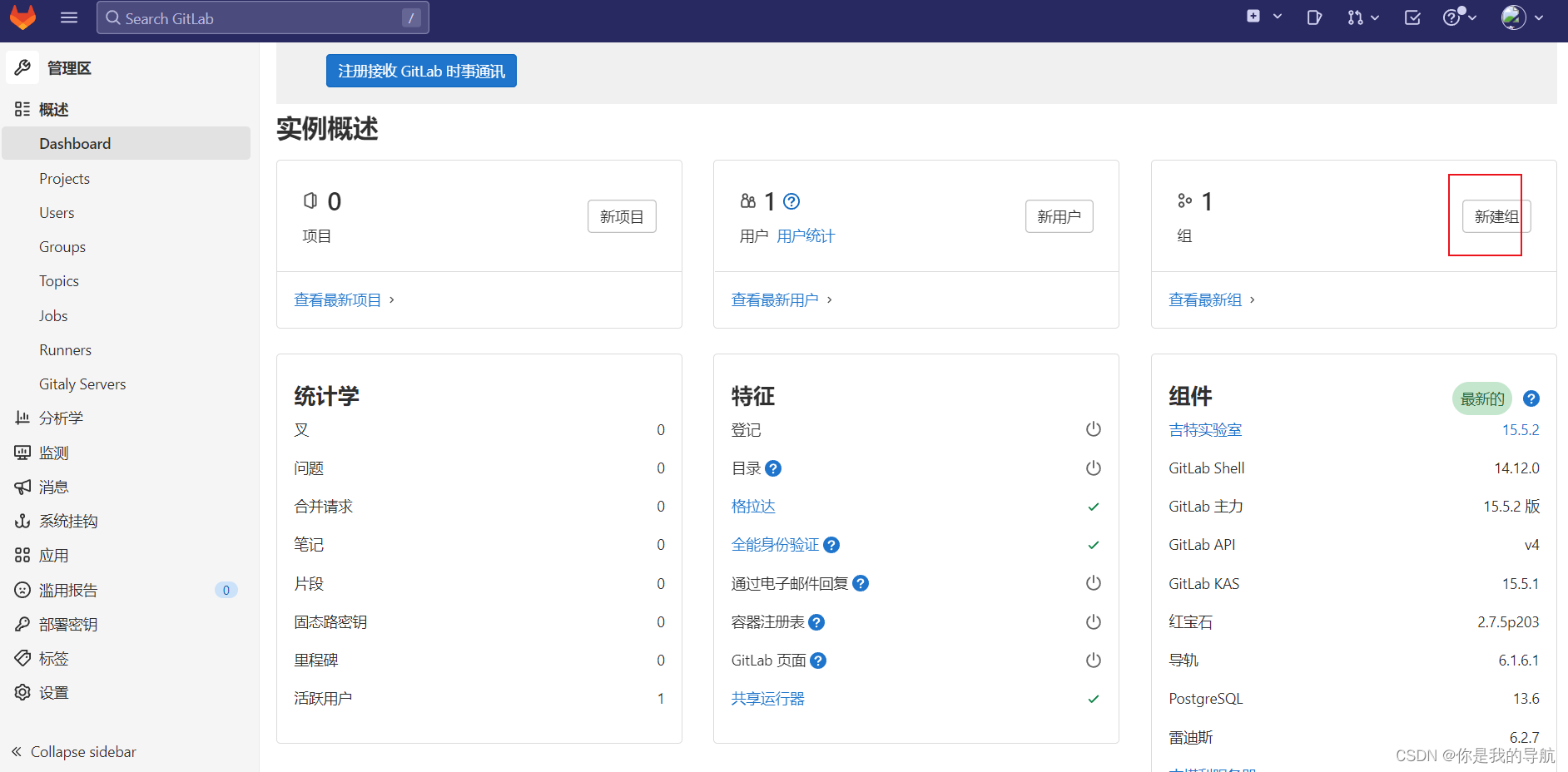This screenshot has width=1568, height=772.
Task: Open the 用户统计 link
Action: tap(806, 236)
